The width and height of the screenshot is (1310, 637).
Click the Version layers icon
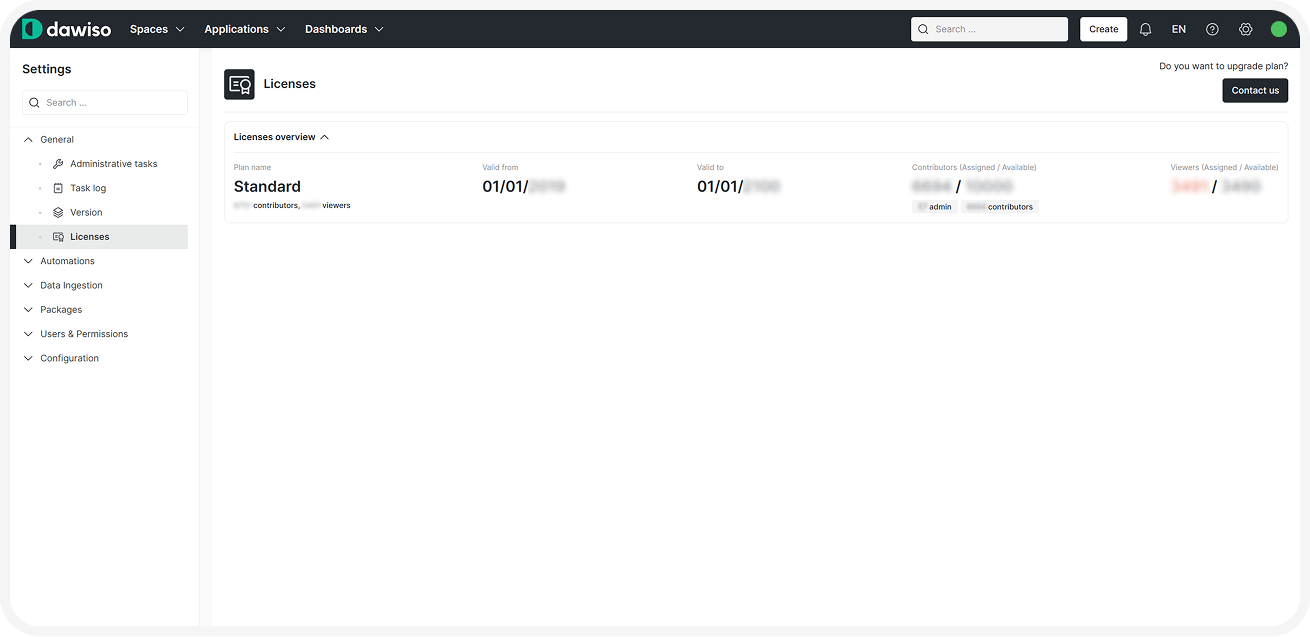[x=58, y=213]
